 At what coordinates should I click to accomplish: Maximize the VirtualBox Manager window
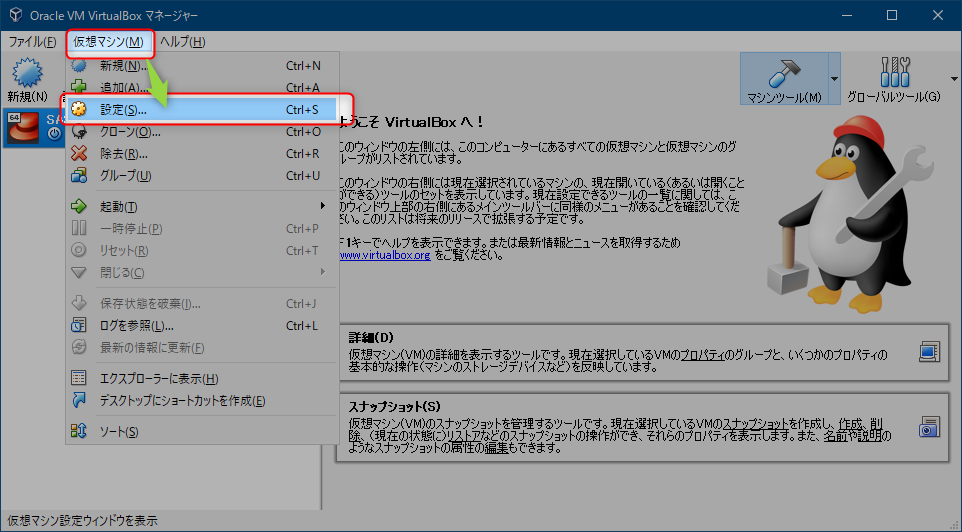click(x=892, y=15)
